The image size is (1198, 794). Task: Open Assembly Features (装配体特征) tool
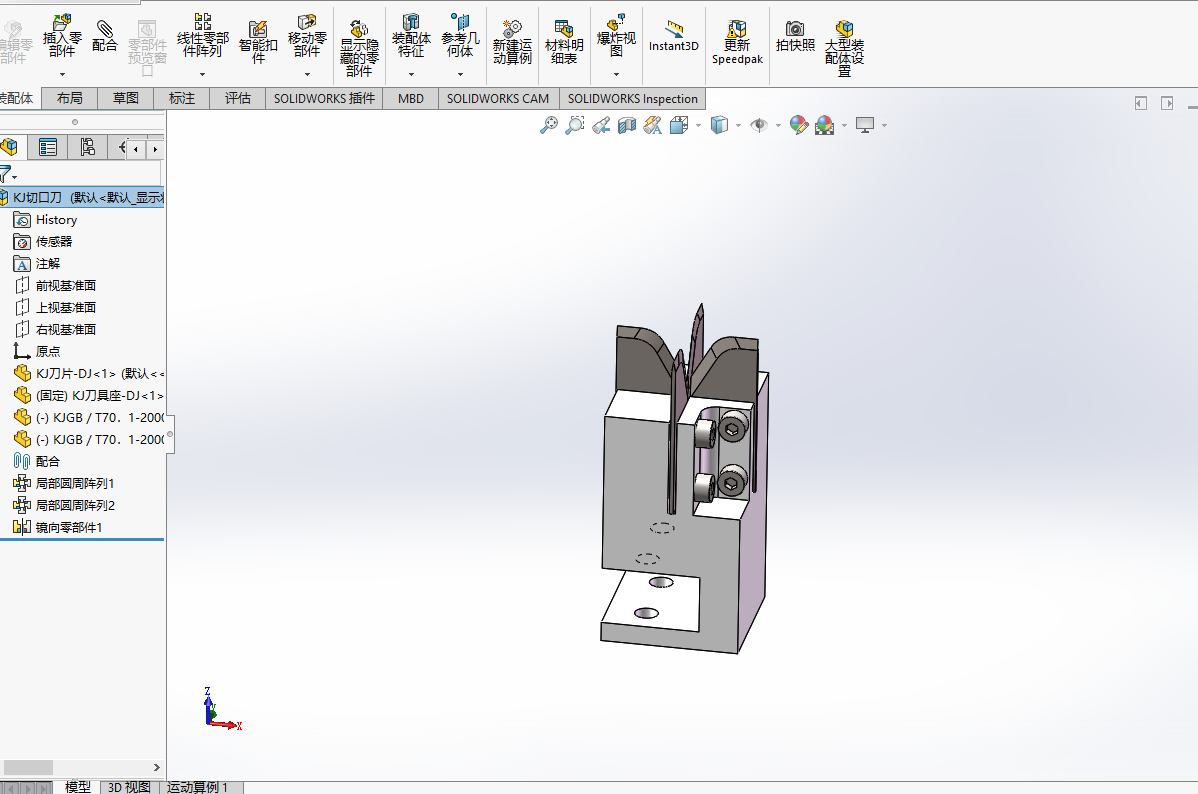pyautogui.click(x=411, y=35)
